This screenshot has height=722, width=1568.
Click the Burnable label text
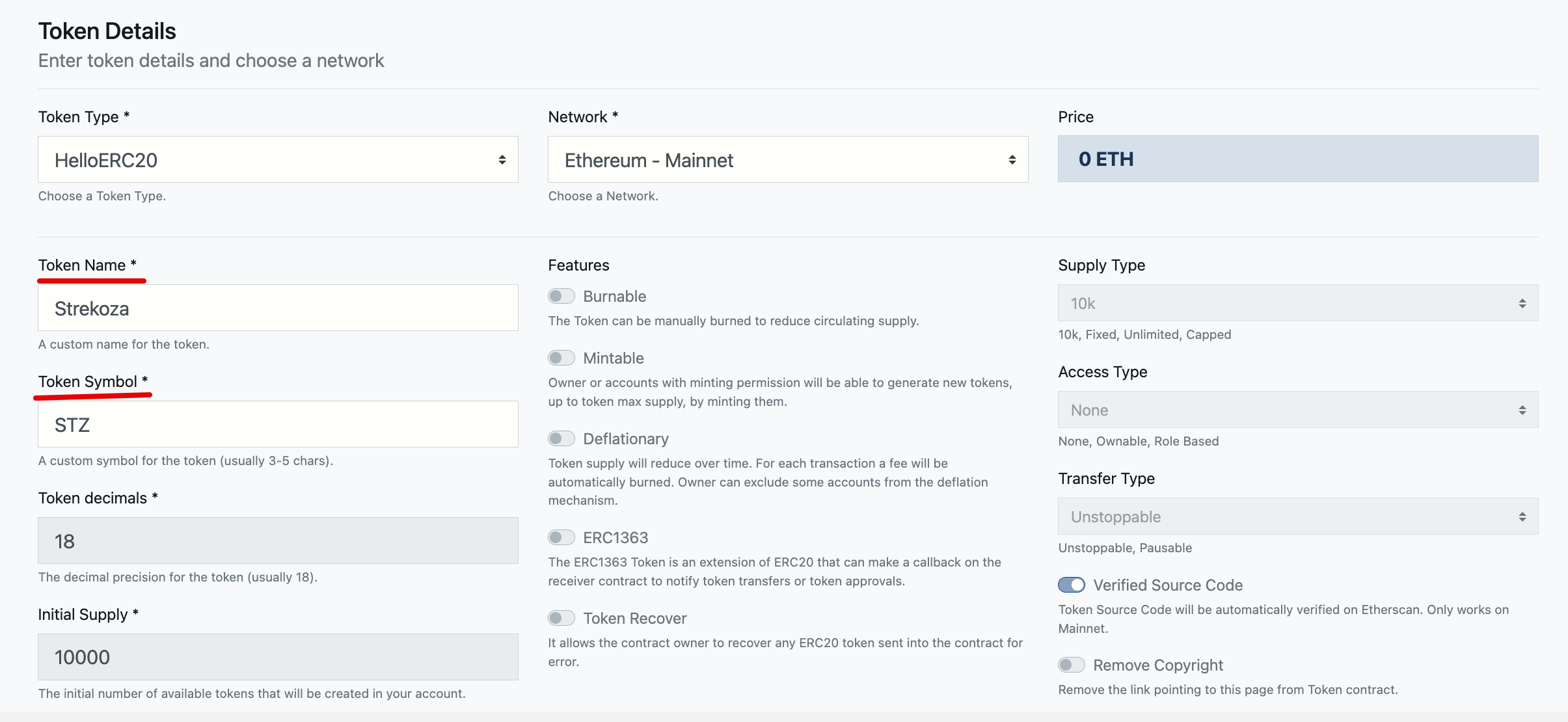point(614,297)
